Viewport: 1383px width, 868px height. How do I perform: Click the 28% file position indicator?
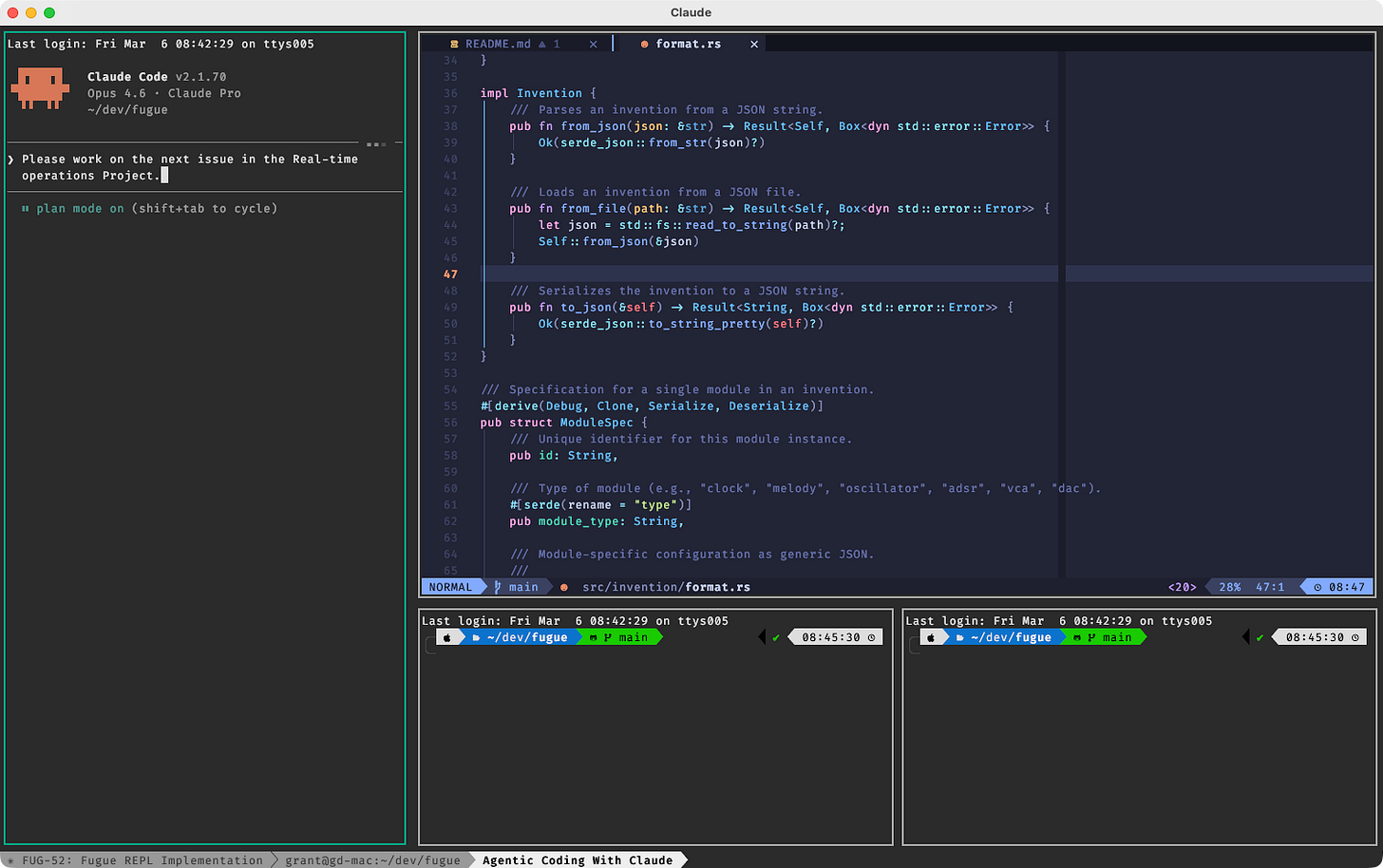point(1229,587)
